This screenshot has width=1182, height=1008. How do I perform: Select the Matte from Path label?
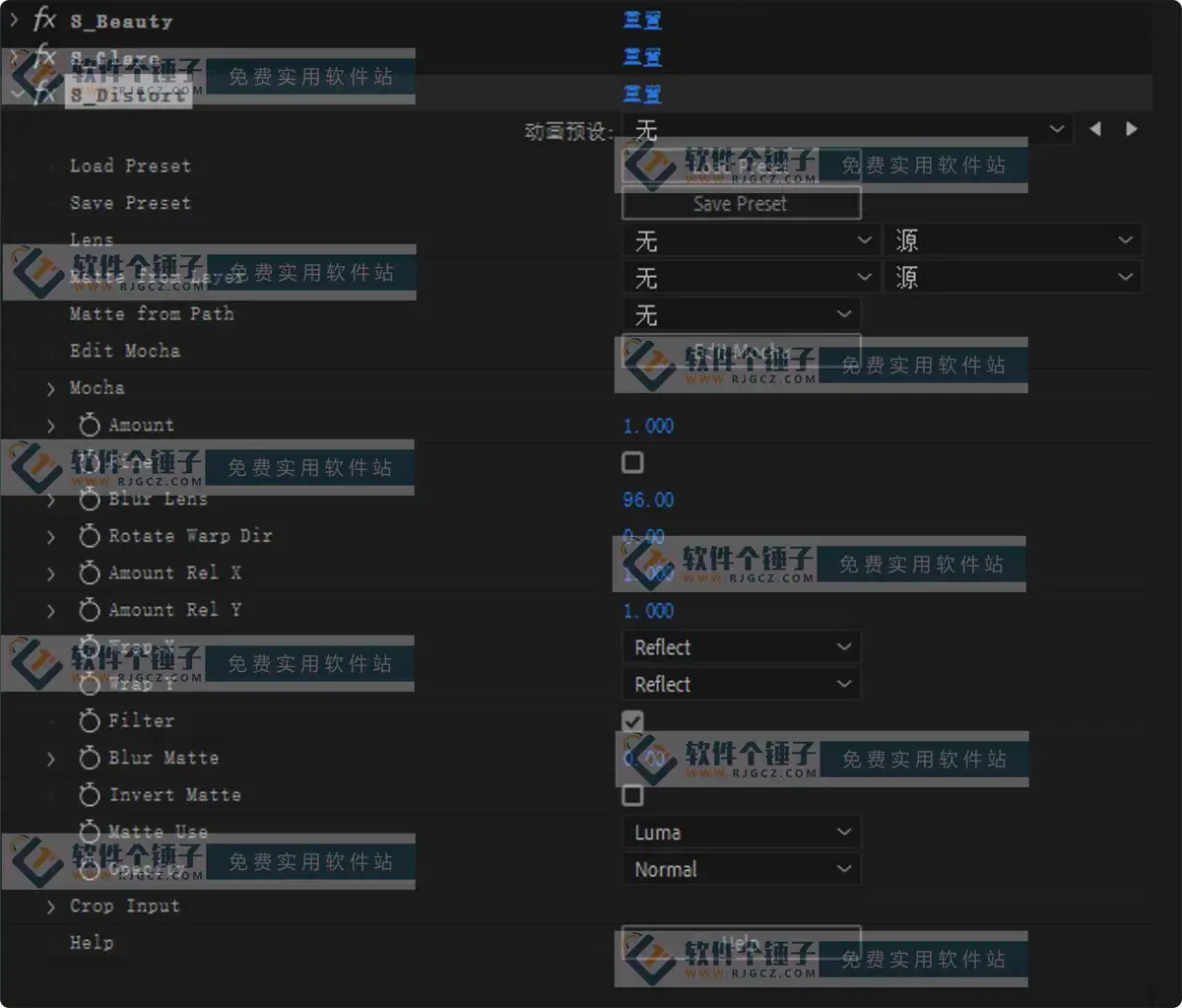152,314
